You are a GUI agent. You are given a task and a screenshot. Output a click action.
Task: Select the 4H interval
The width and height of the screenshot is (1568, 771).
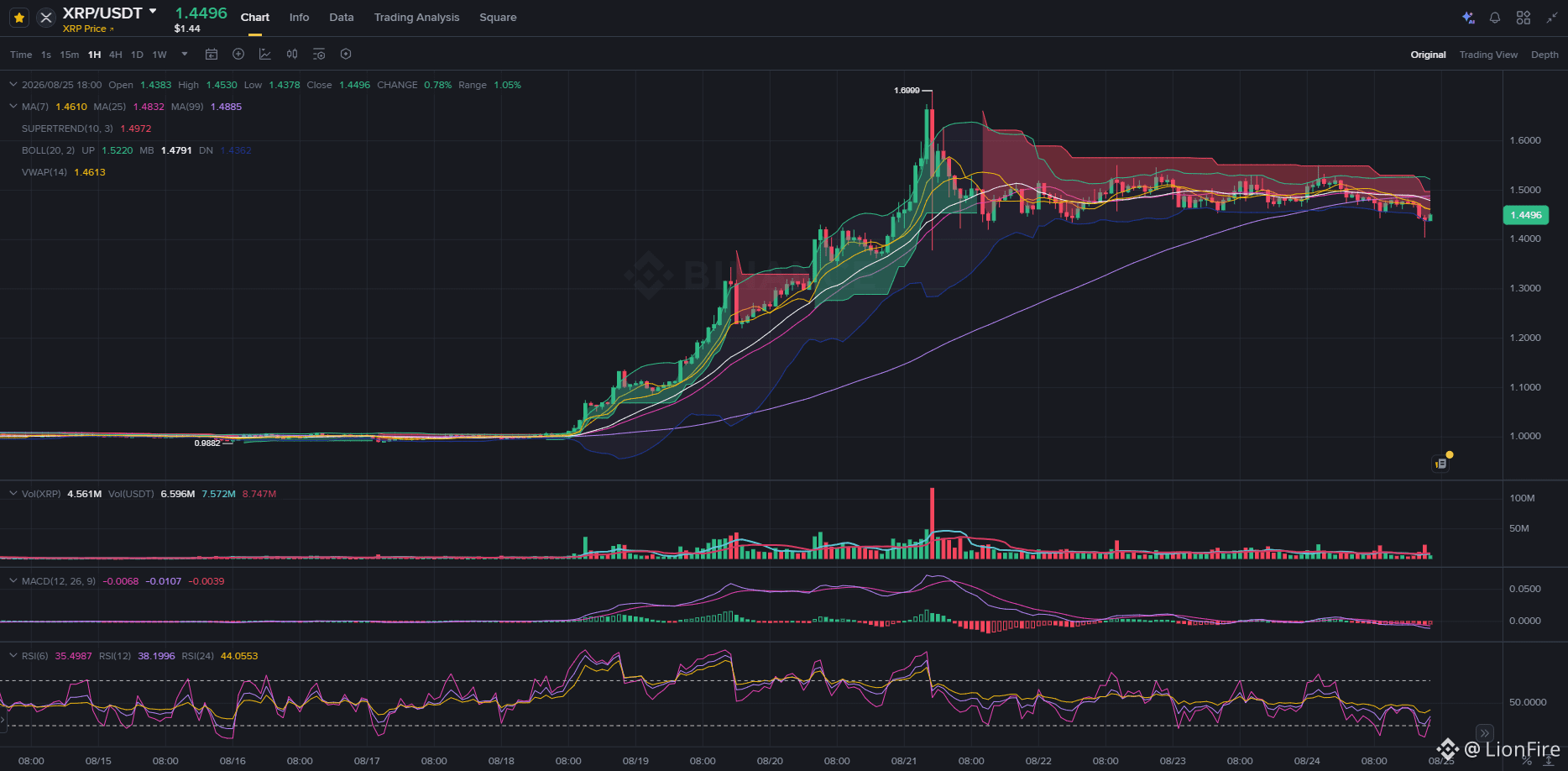click(x=116, y=55)
